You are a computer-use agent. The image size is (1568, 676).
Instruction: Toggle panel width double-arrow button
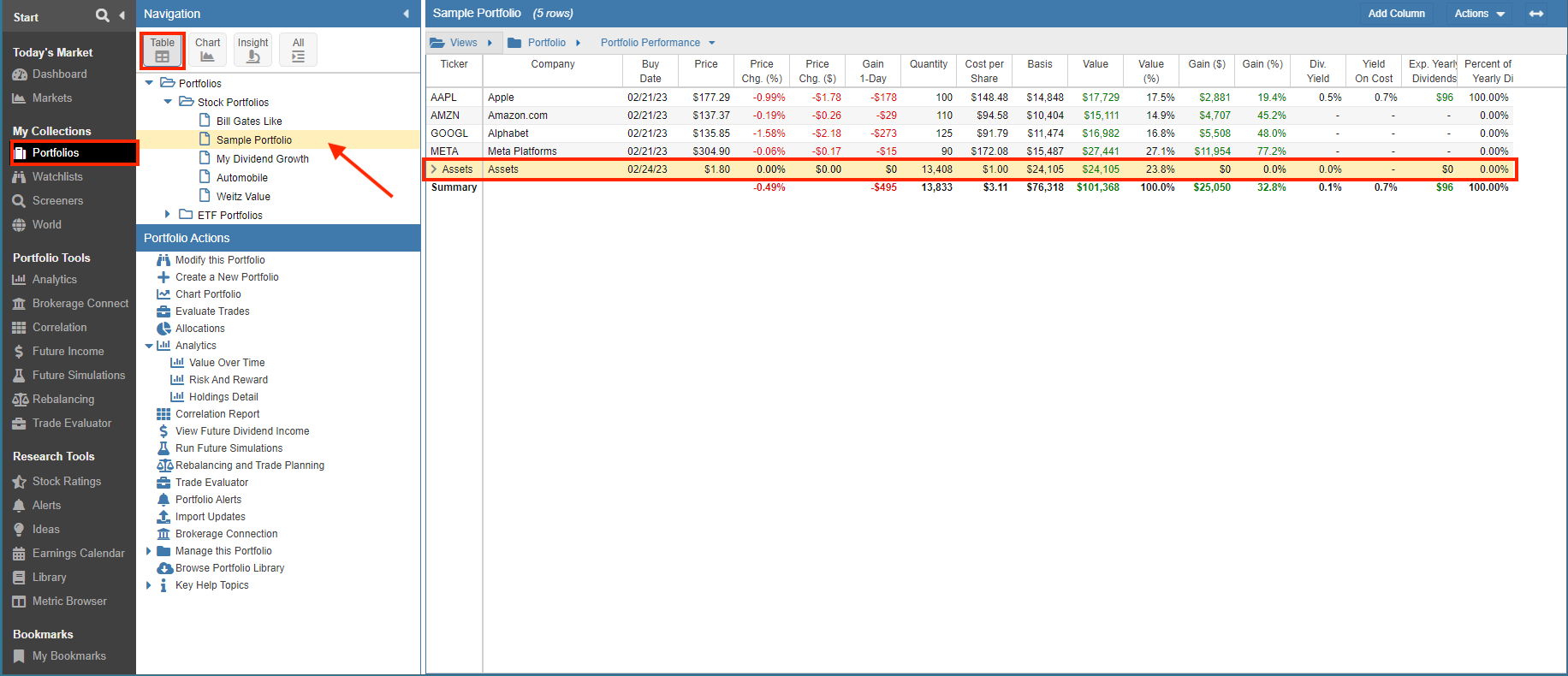(1536, 14)
